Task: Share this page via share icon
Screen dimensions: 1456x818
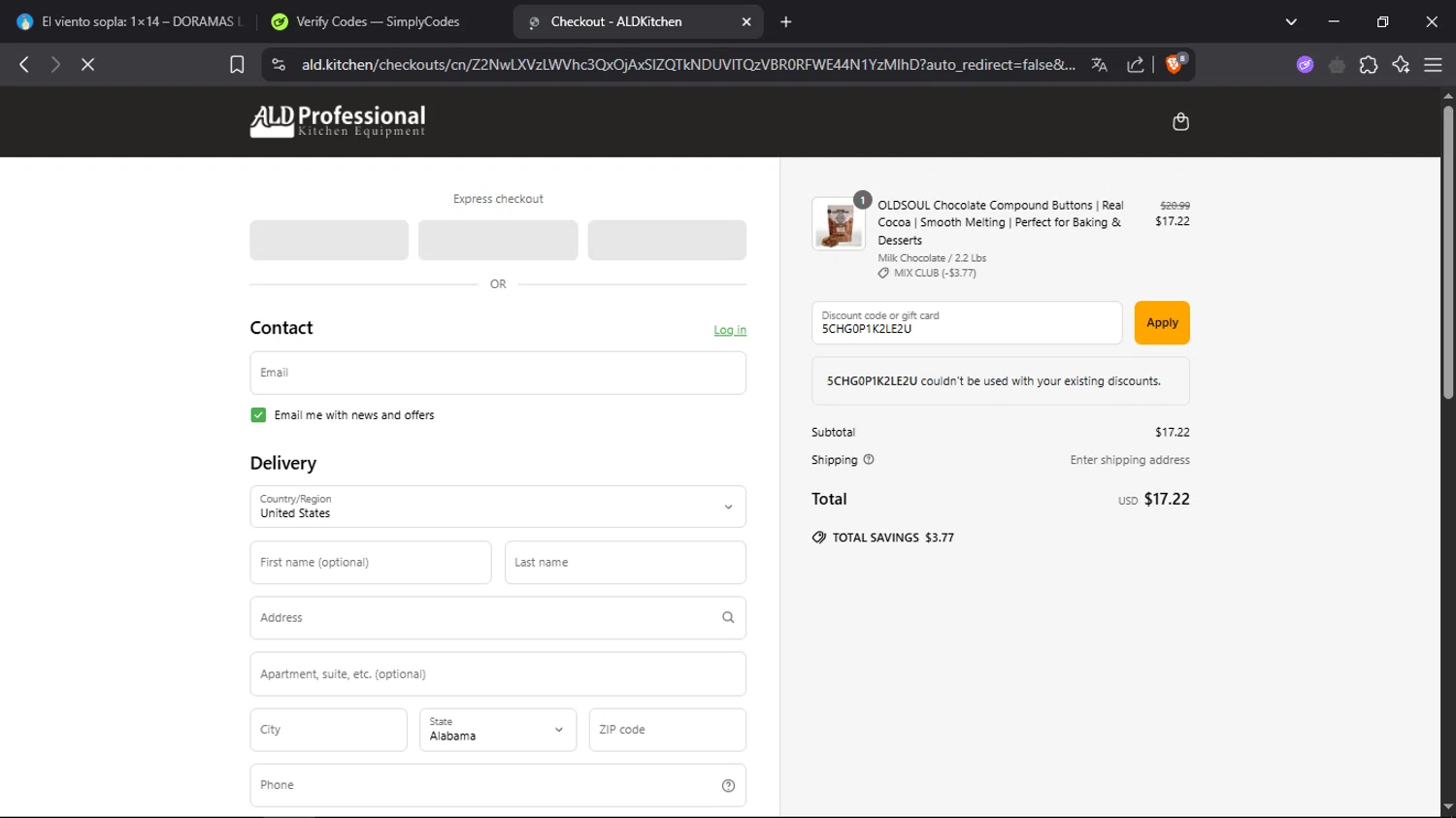Action: point(1135,64)
